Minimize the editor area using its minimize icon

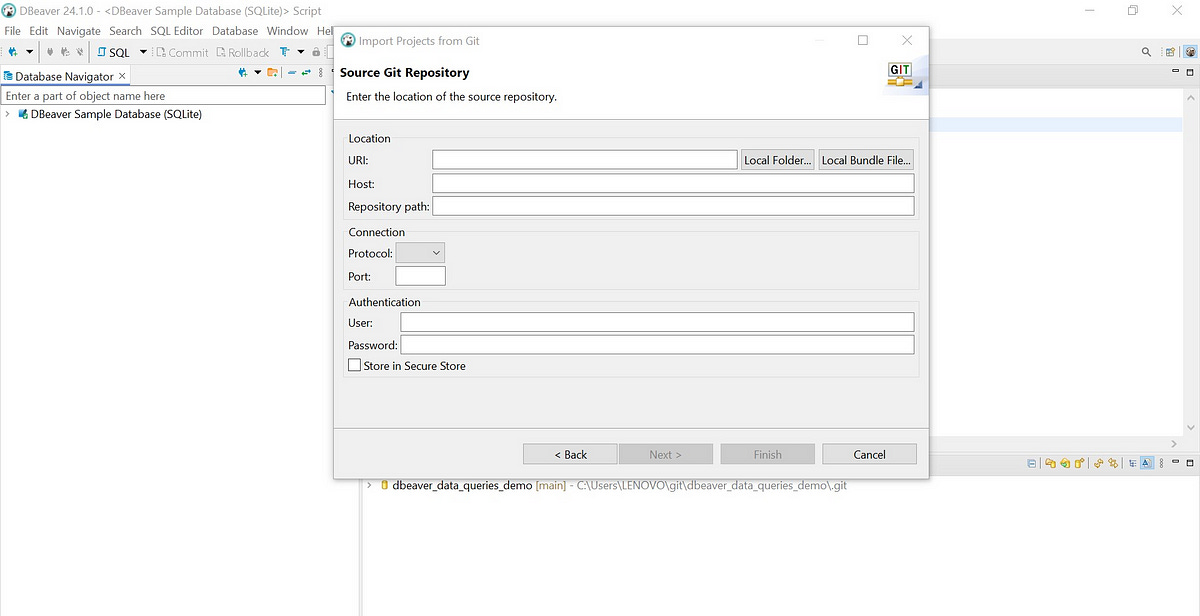pyautogui.click(x=1175, y=72)
